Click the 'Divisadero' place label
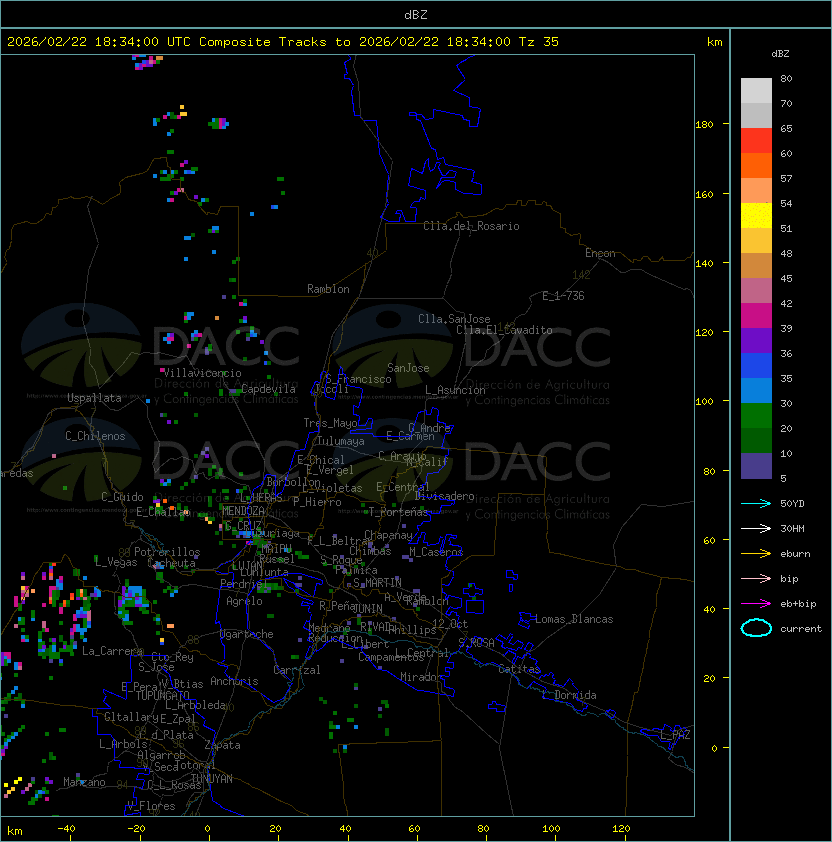 [444, 496]
